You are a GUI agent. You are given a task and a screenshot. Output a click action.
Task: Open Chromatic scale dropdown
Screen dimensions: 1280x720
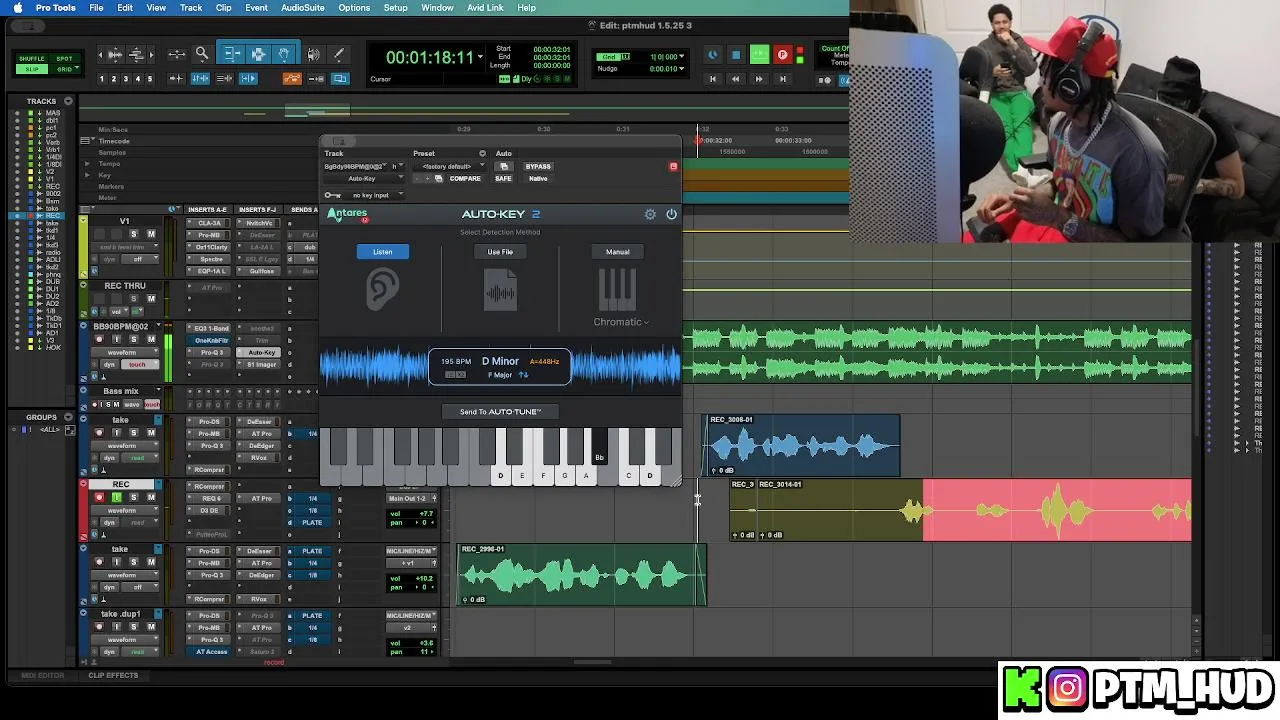pos(621,322)
